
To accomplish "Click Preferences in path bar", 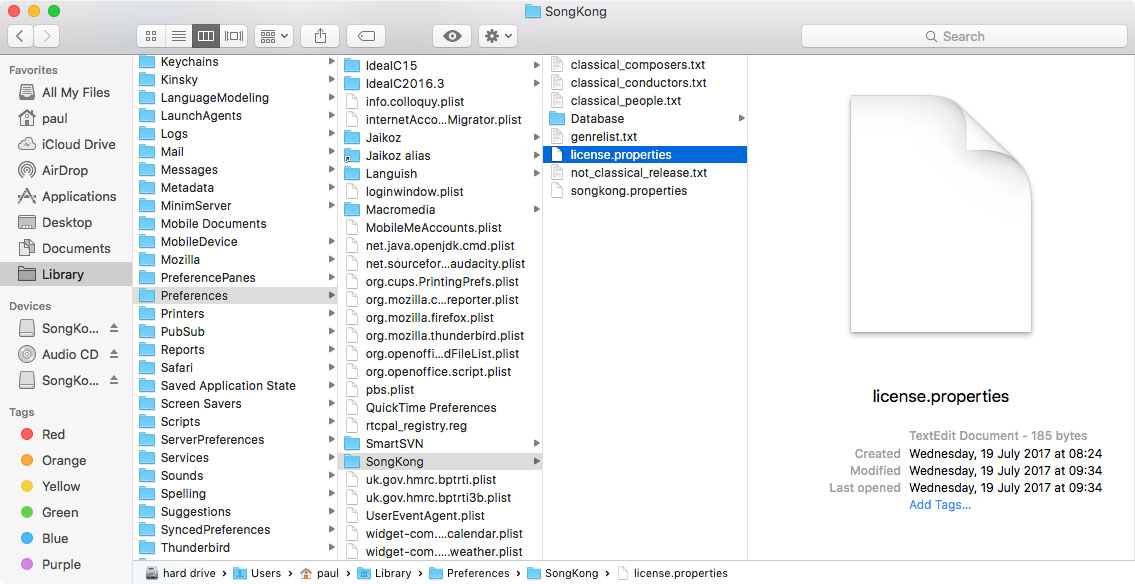I will [x=469, y=573].
